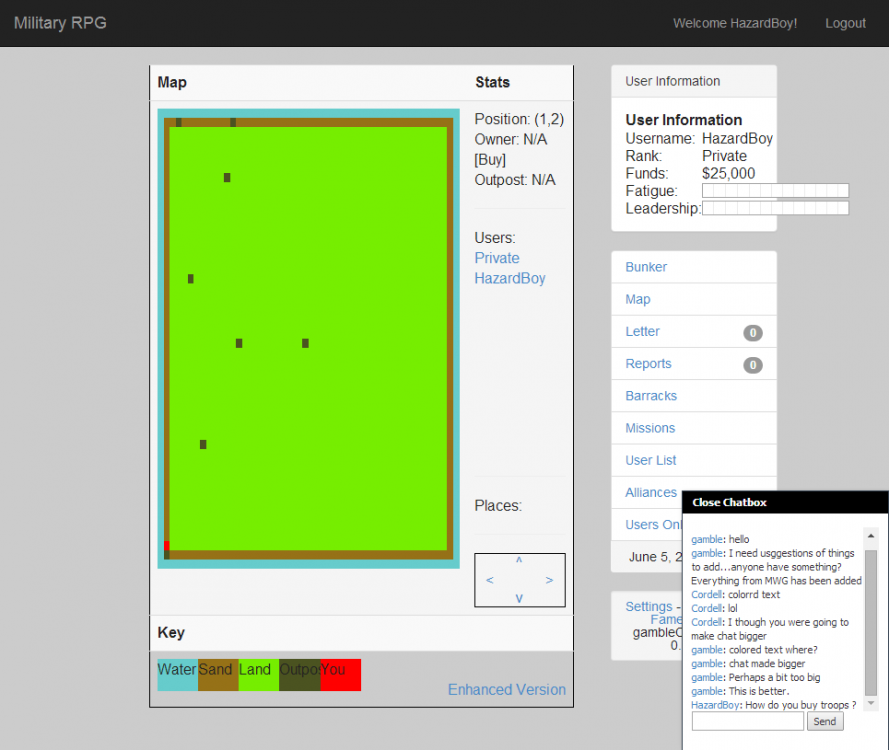Click the chat scrollbar
The width and height of the screenshot is (889, 750).
871,620
